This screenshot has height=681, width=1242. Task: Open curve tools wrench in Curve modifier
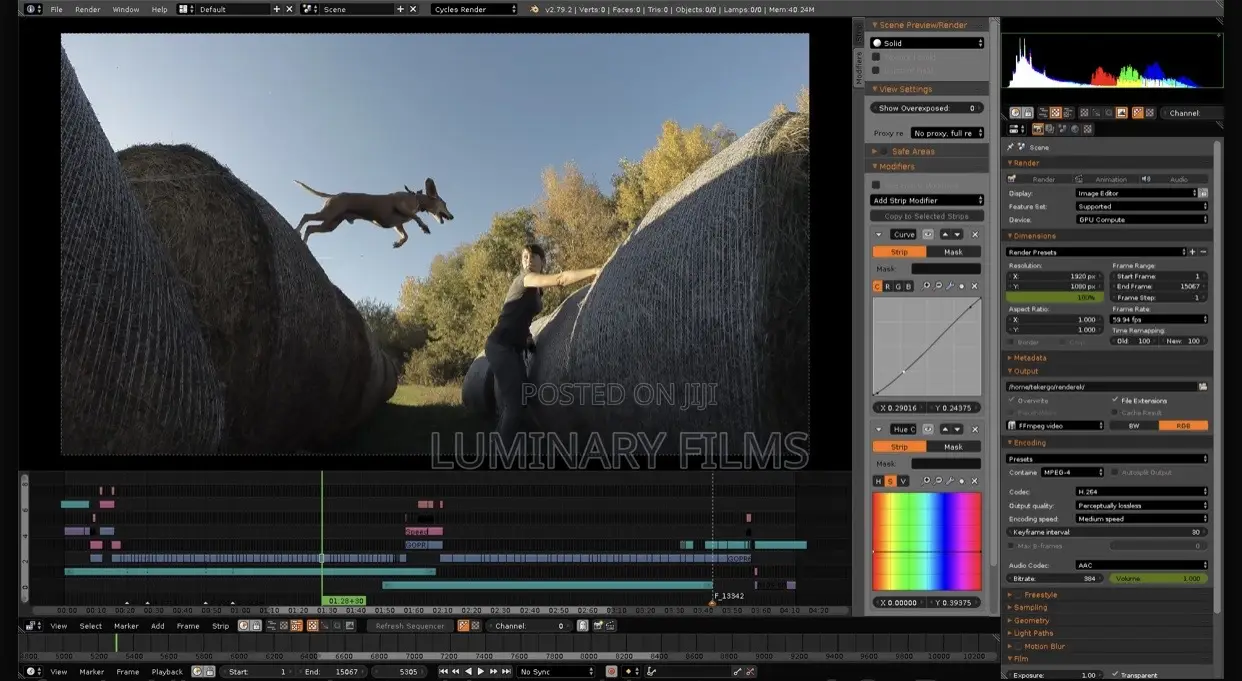point(949,286)
